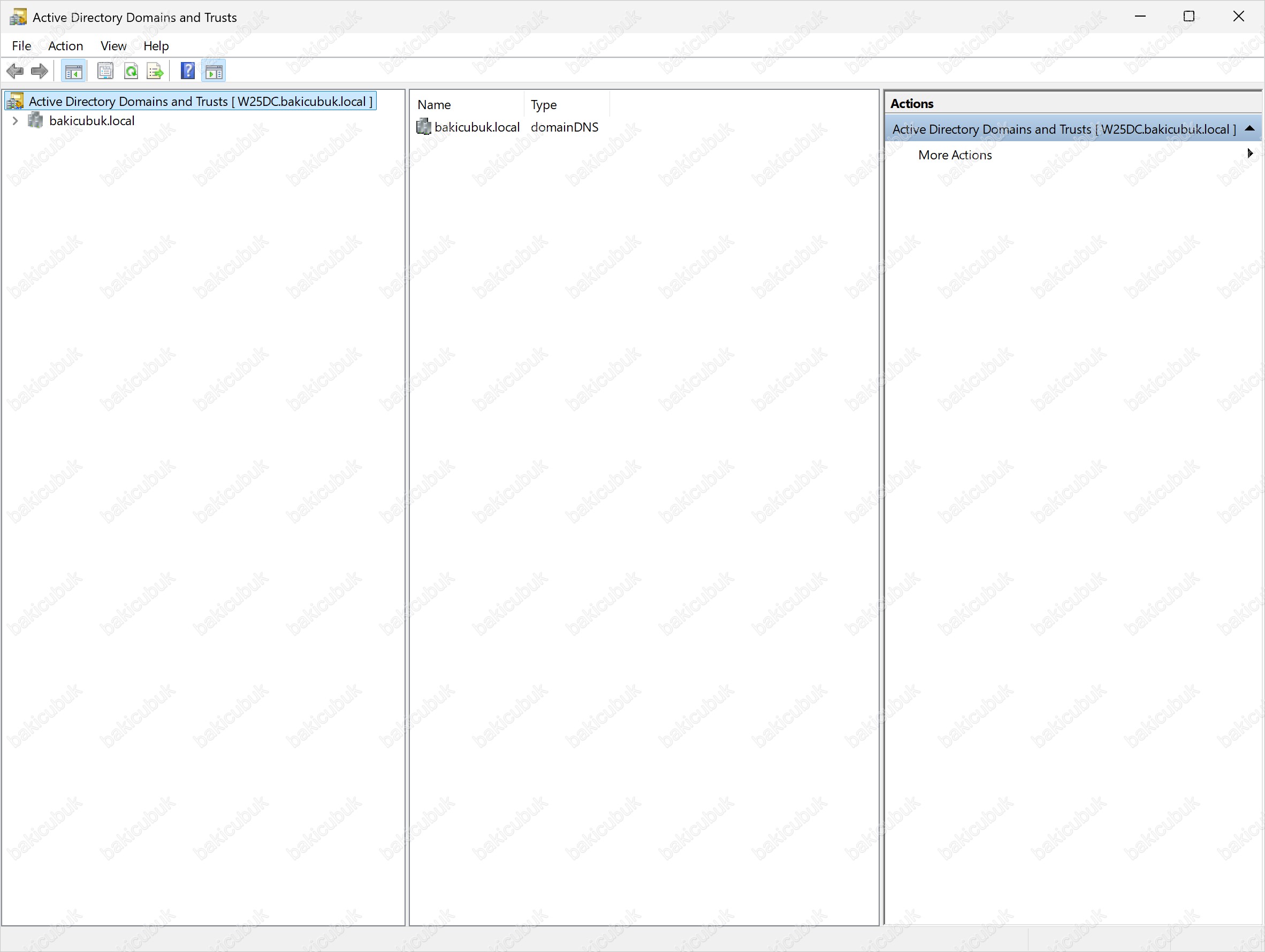This screenshot has width=1265, height=952.
Task: Click the bakicubuk.local domain icon in tree
Action: (x=35, y=120)
